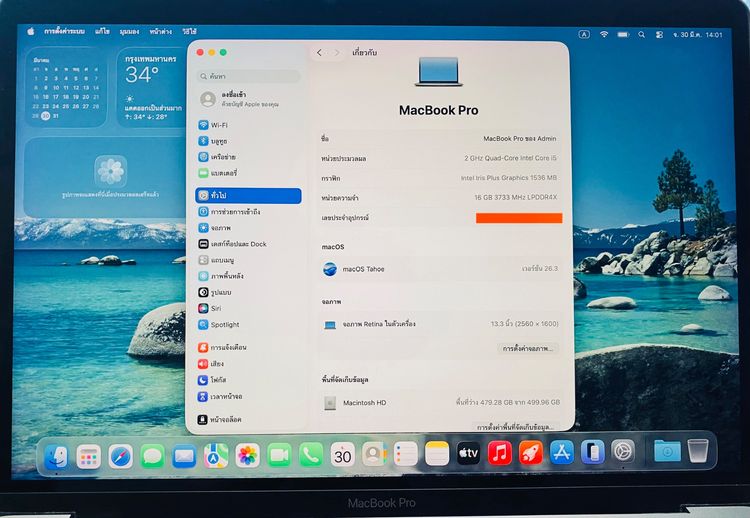Screen dimensions: 750x518
Task: Open the มุมมอง (View) menu
Action: (129, 32)
